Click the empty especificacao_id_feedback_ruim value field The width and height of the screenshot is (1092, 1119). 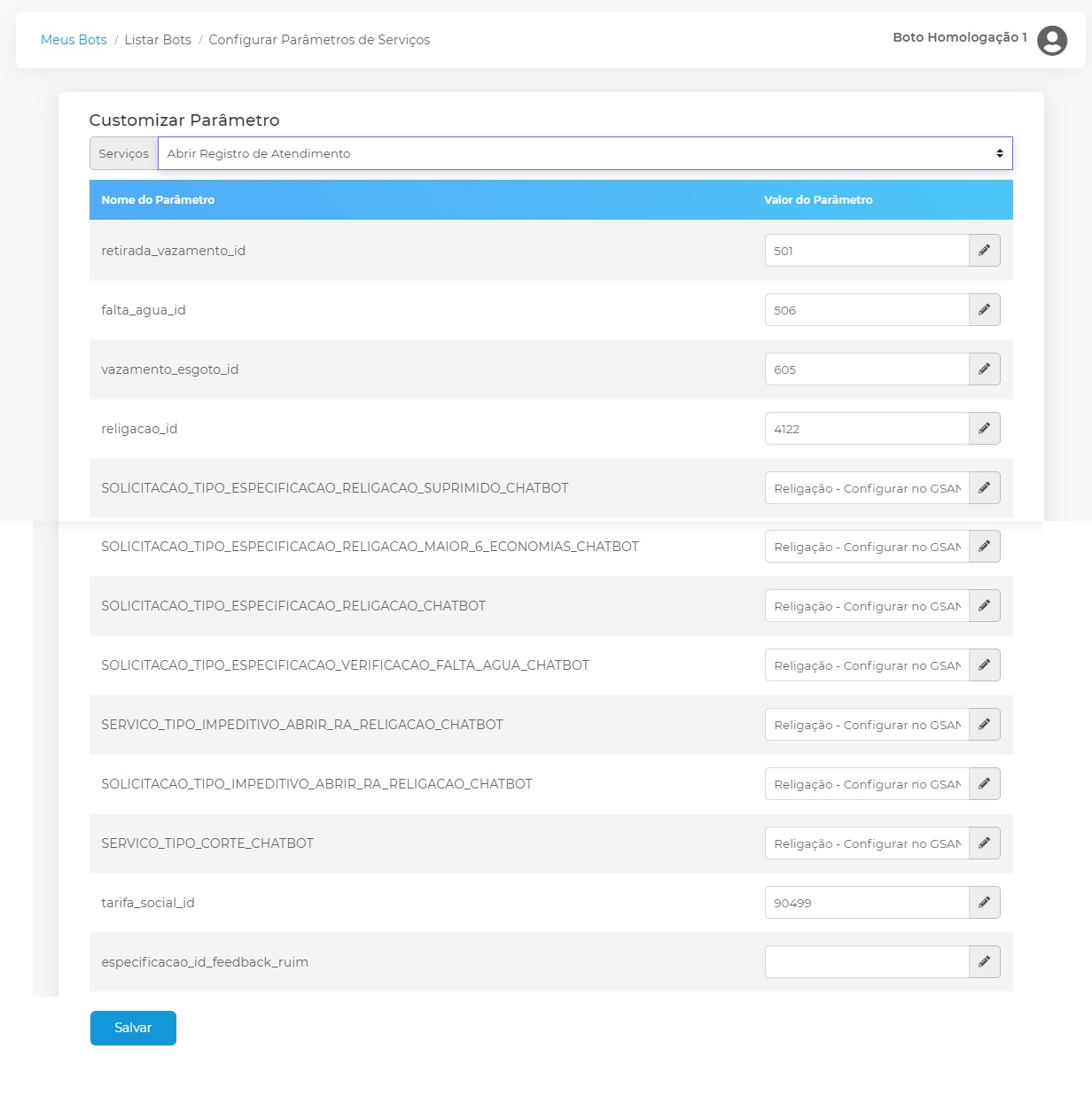click(866, 962)
